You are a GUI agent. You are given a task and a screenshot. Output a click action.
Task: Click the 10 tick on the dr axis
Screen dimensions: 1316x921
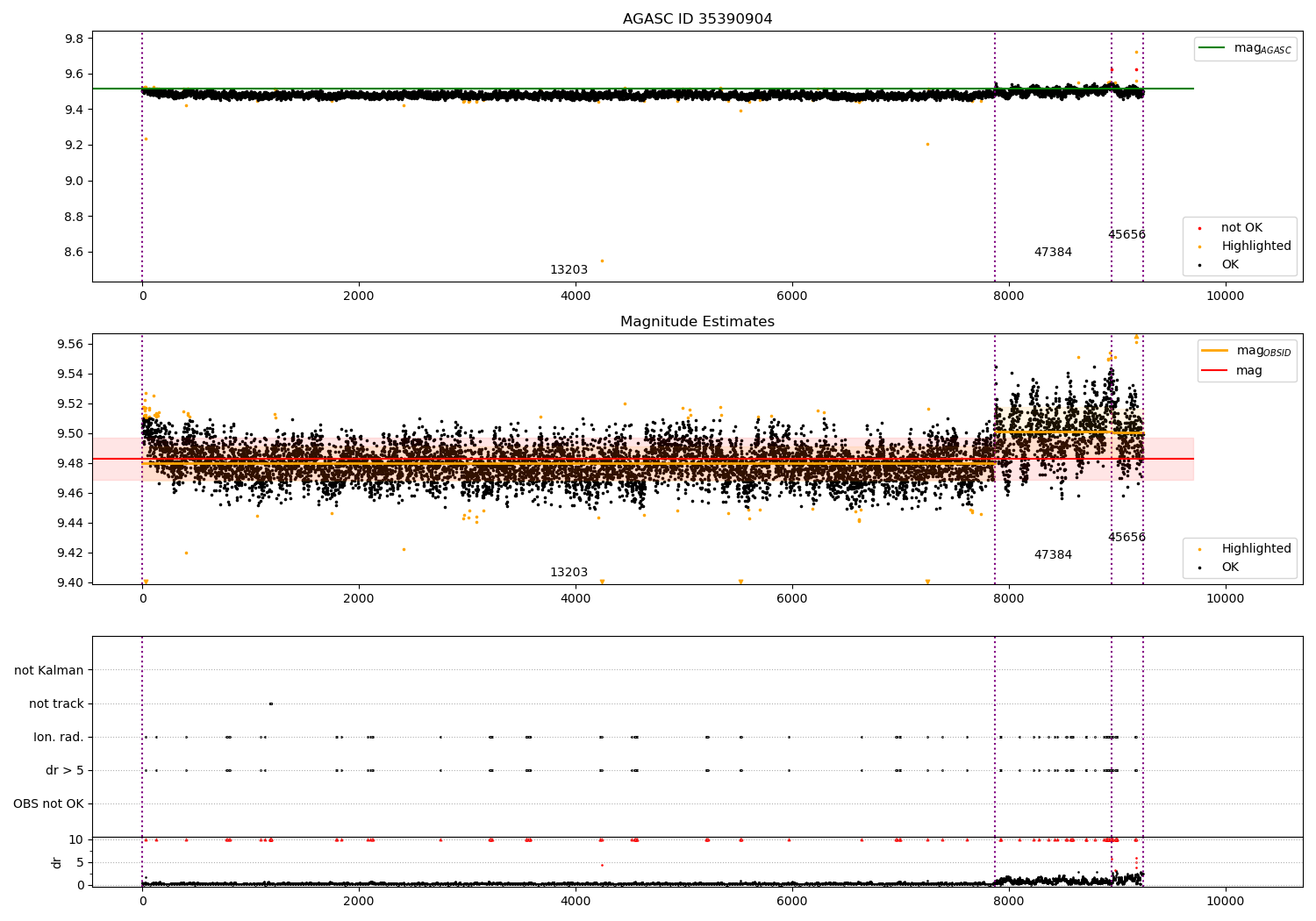[76, 839]
